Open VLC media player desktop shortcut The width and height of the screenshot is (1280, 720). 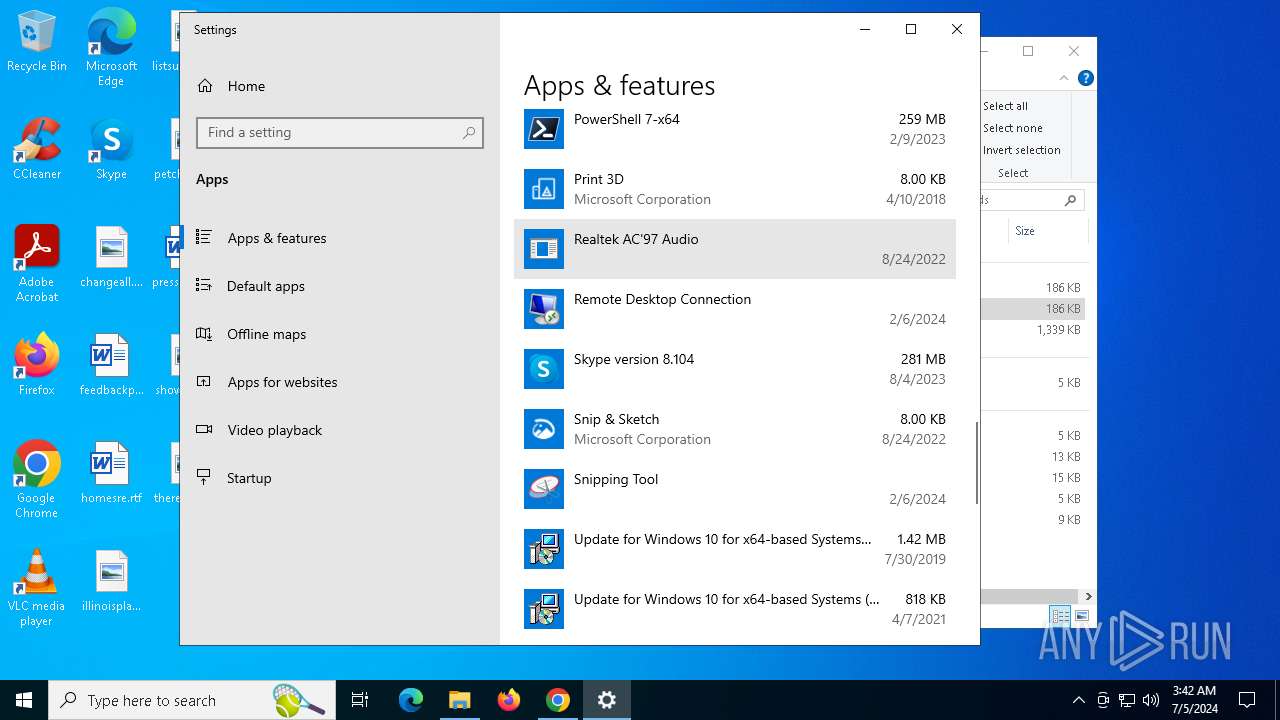click(x=37, y=588)
